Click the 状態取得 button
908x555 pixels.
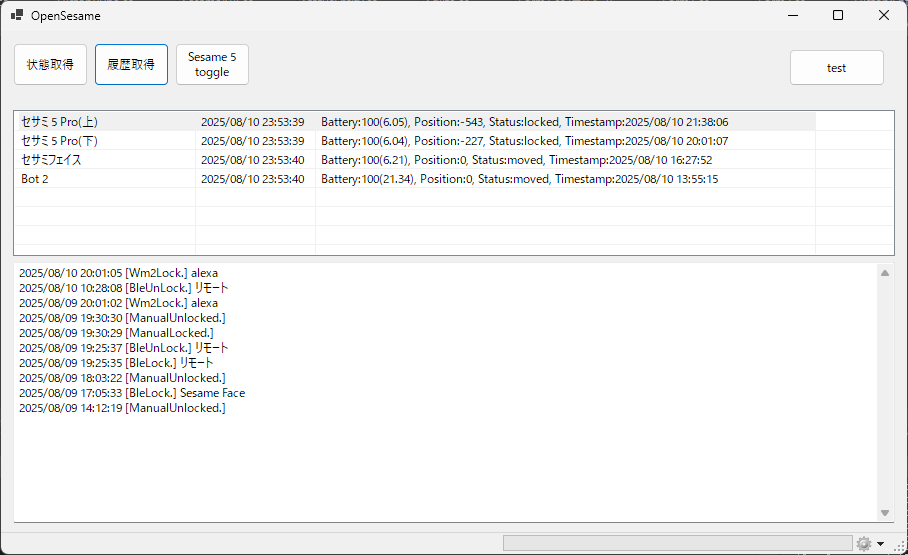[50, 64]
